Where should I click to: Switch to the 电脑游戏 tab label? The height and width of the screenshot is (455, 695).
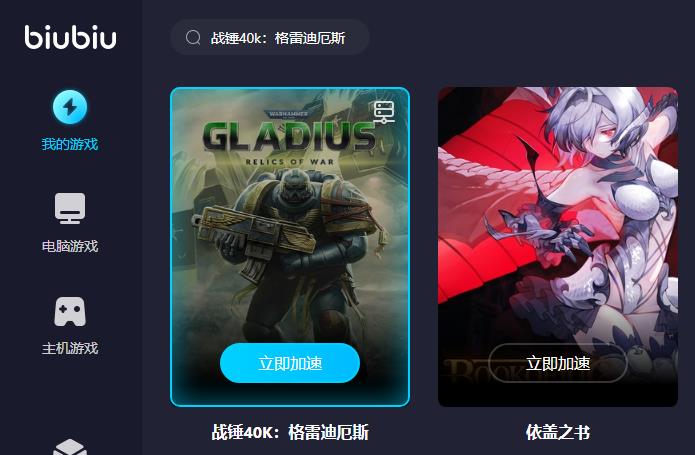(x=70, y=246)
